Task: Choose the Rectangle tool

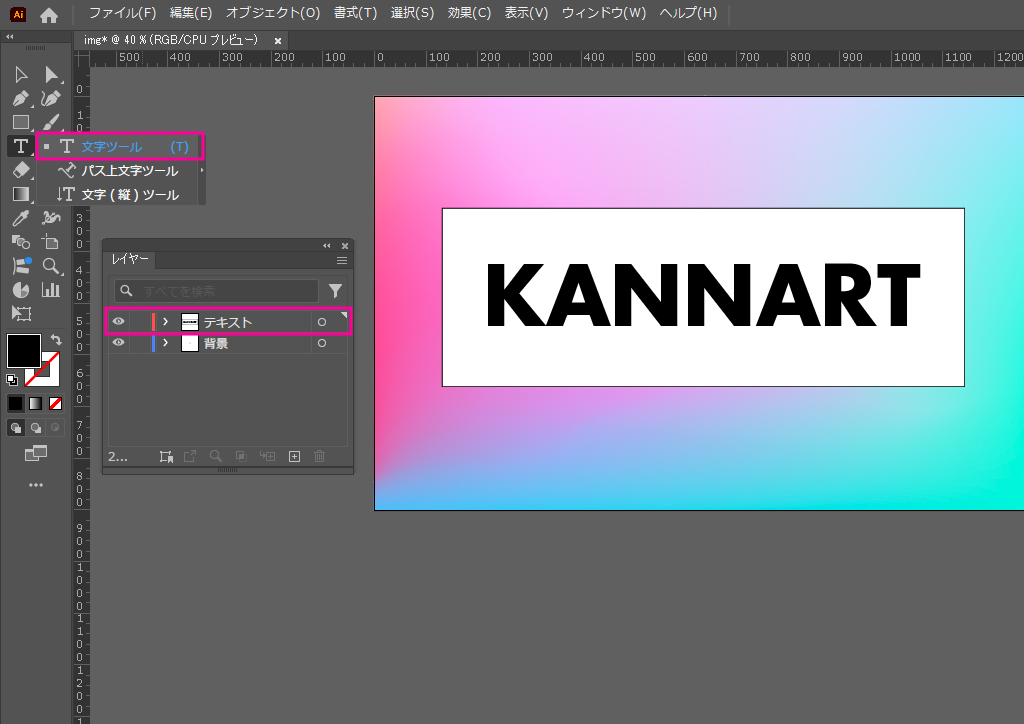Action: coord(20,123)
